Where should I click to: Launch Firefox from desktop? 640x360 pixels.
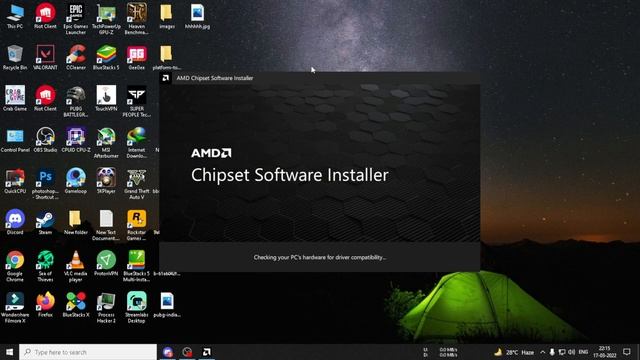[45, 304]
